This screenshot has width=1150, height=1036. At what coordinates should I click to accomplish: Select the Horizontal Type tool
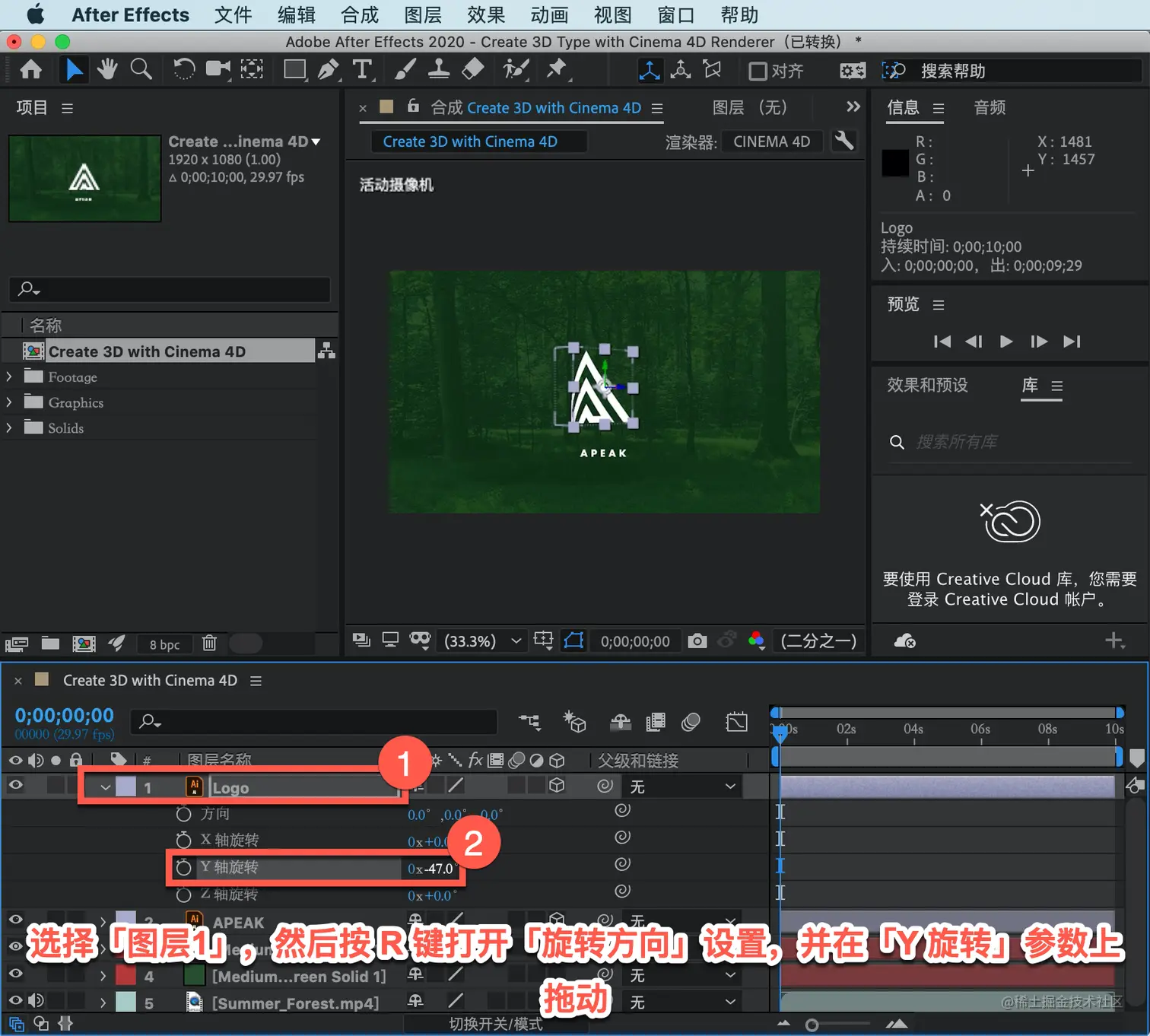(x=363, y=70)
